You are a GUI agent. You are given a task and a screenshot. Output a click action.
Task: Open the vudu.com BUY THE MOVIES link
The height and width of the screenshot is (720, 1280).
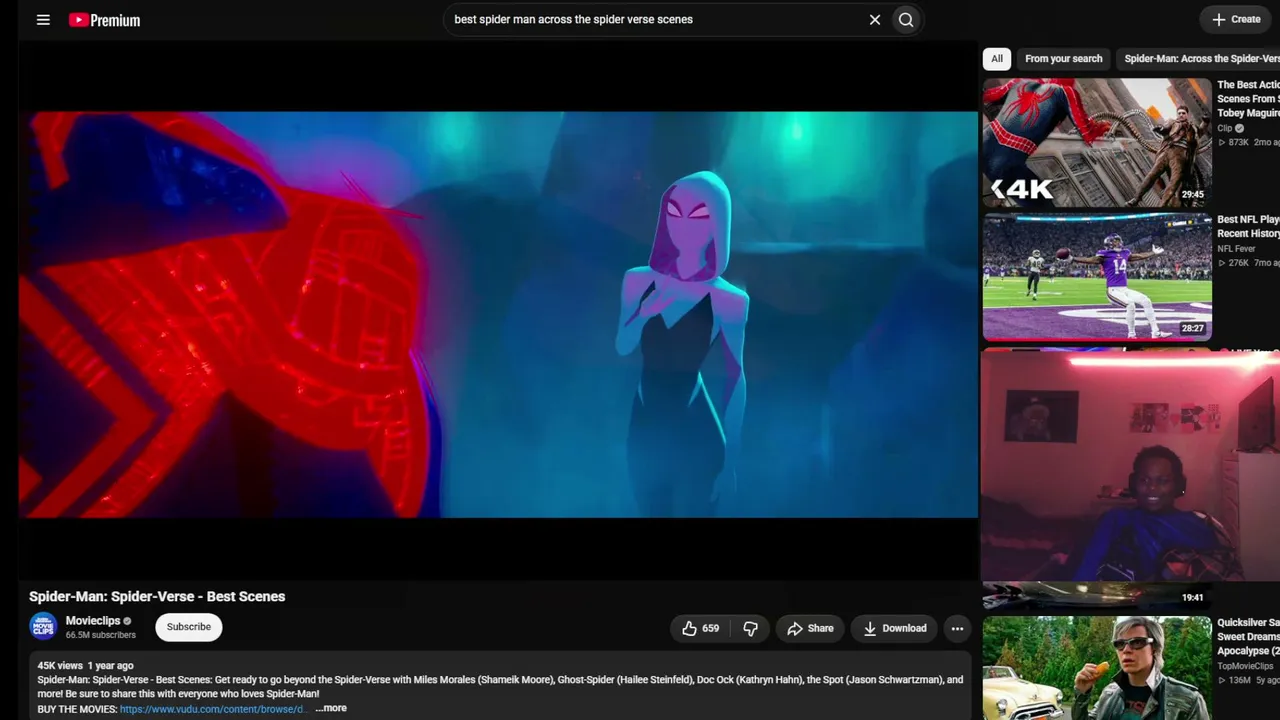pos(212,709)
